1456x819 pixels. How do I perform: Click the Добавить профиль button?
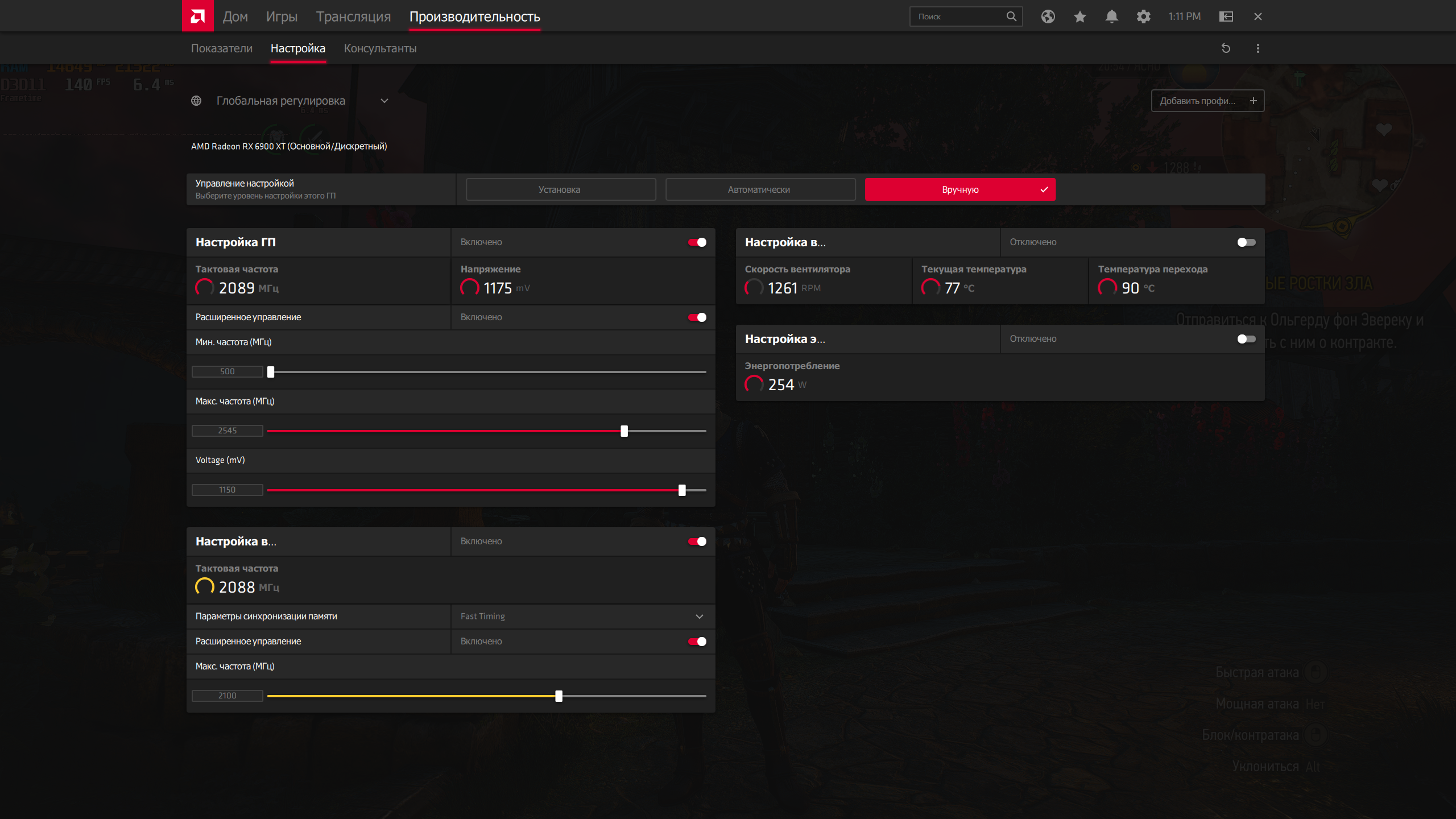[x=1207, y=101]
